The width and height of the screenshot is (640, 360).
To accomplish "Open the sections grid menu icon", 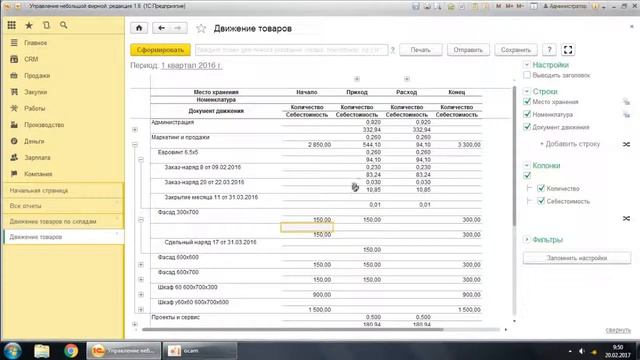I will coord(11,25).
